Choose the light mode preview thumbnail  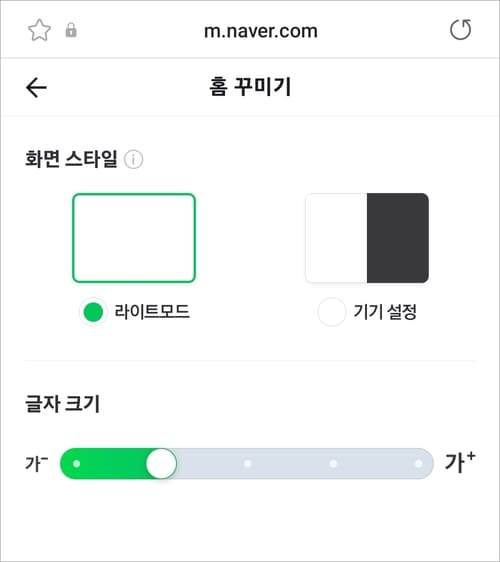tap(134, 238)
